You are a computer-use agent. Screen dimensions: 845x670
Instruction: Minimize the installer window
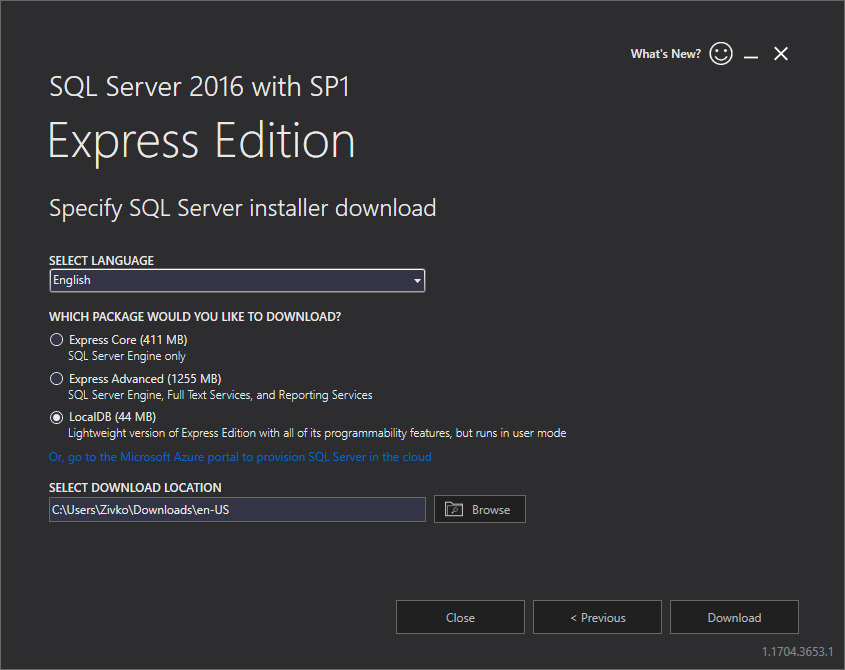(x=751, y=54)
